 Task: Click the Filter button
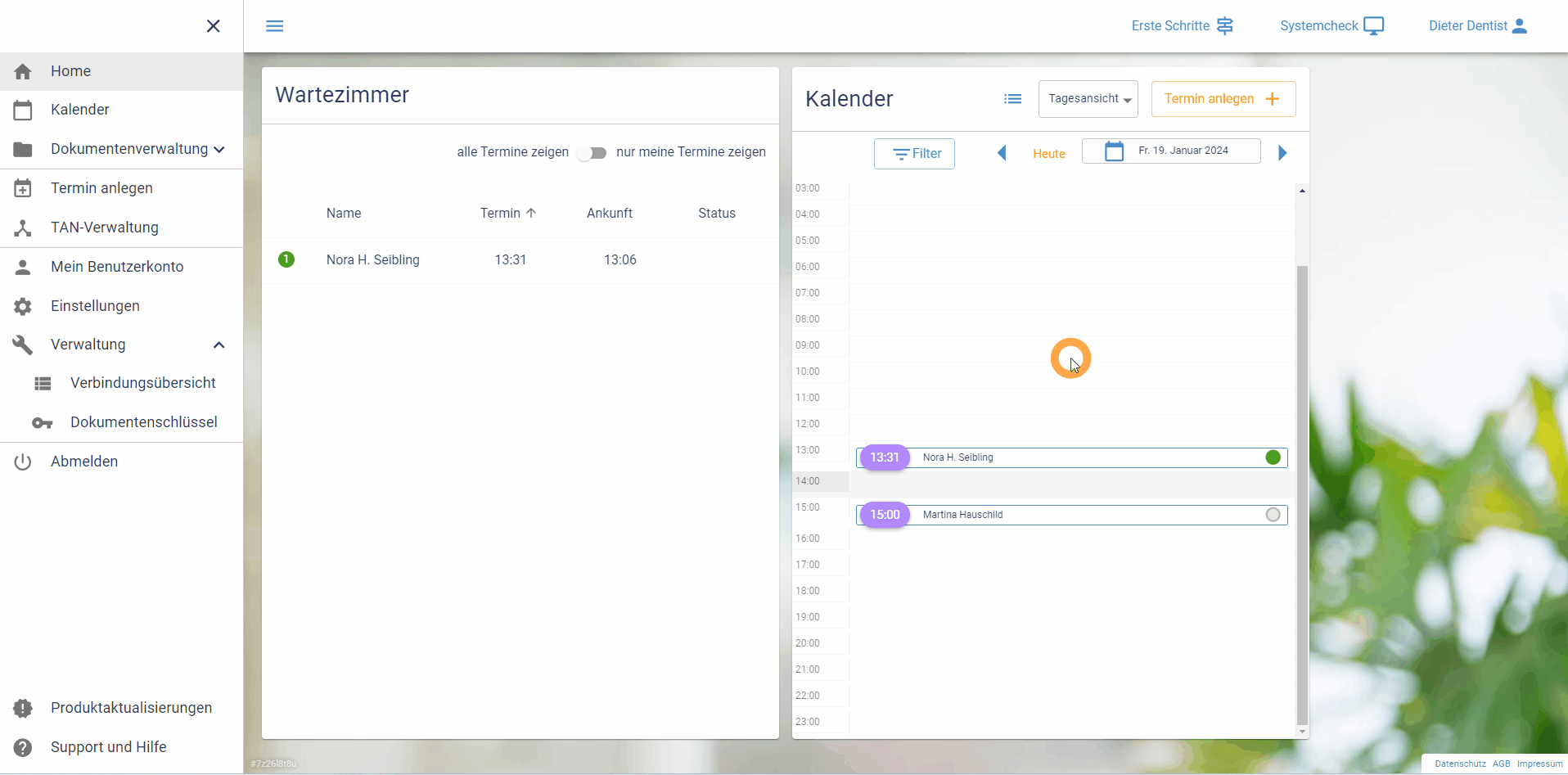tap(914, 154)
